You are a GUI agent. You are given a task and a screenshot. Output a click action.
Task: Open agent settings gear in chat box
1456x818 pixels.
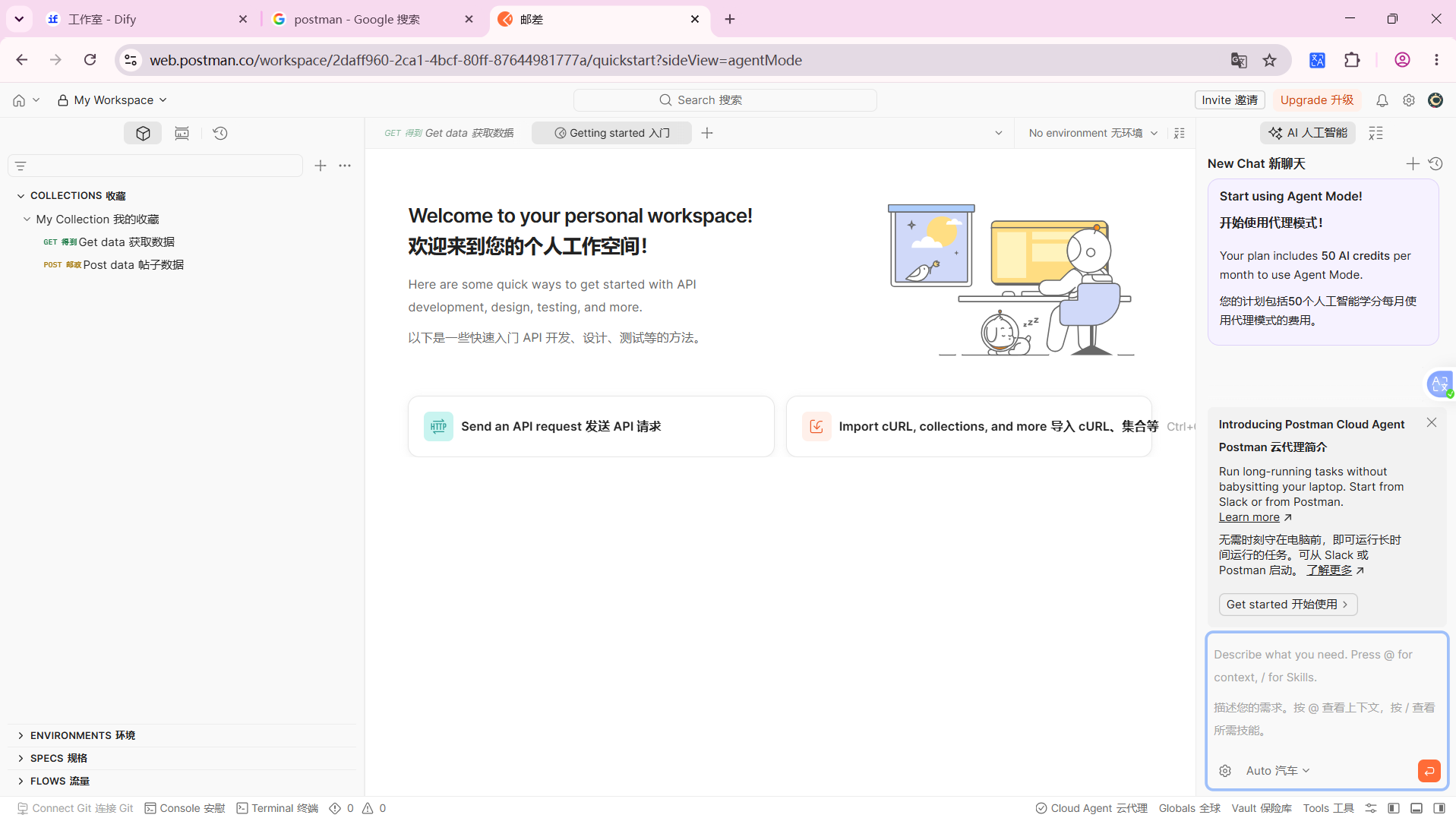click(1225, 771)
